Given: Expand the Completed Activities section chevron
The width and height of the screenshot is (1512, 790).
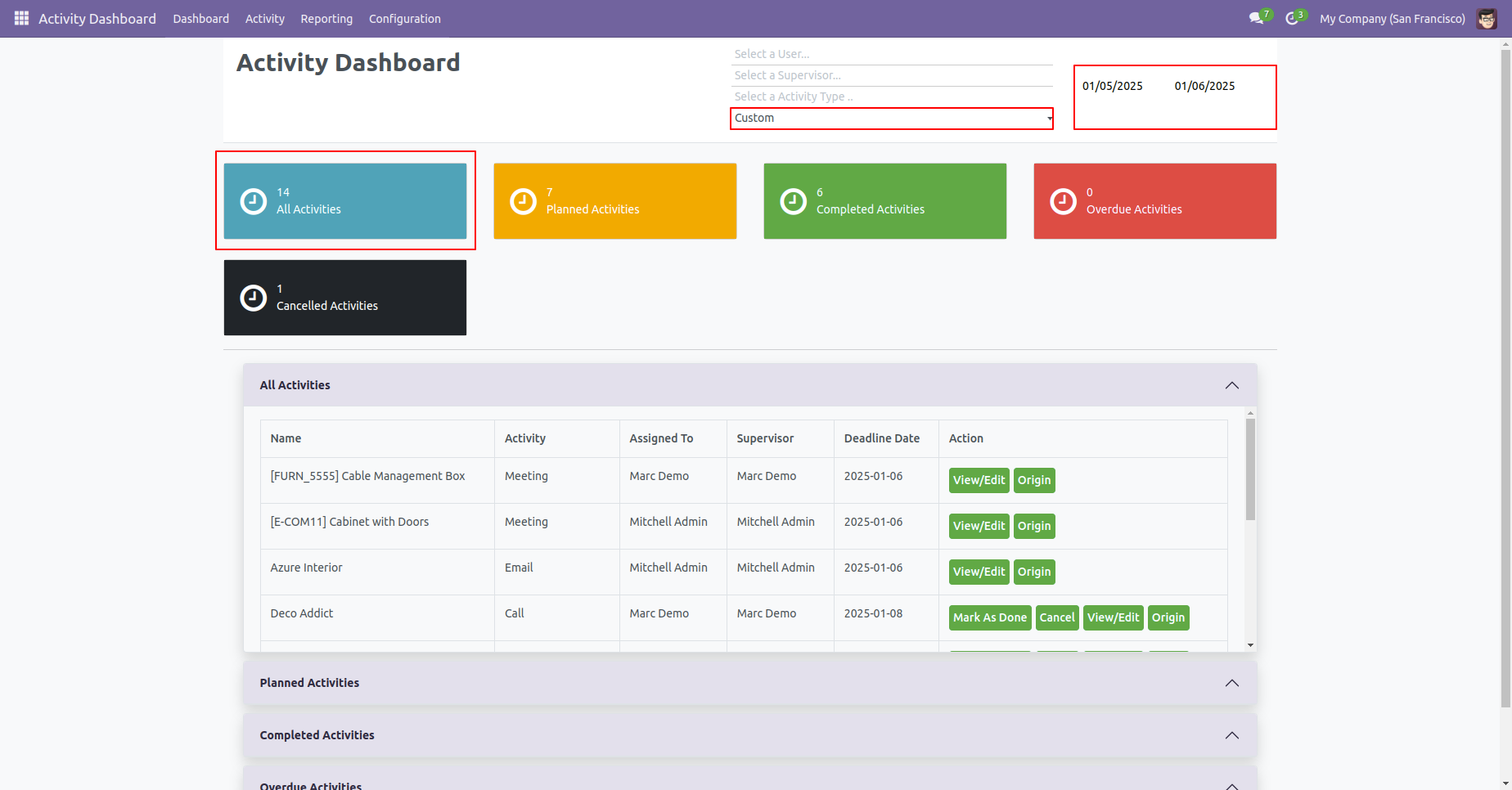Looking at the screenshot, I should (x=1231, y=735).
